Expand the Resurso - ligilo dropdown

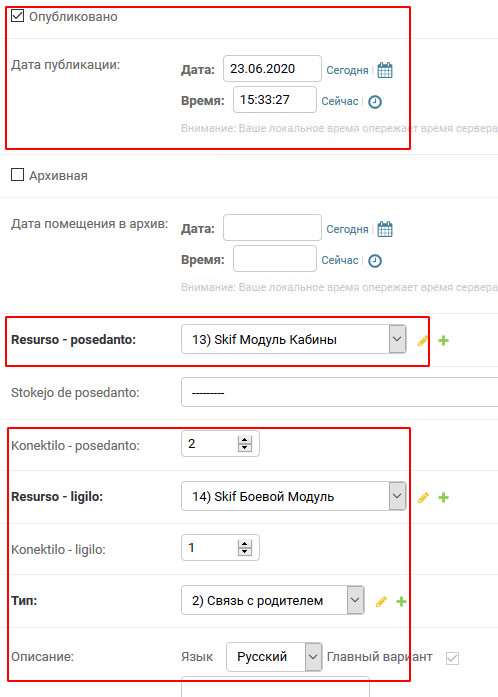[x=293, y=496]
